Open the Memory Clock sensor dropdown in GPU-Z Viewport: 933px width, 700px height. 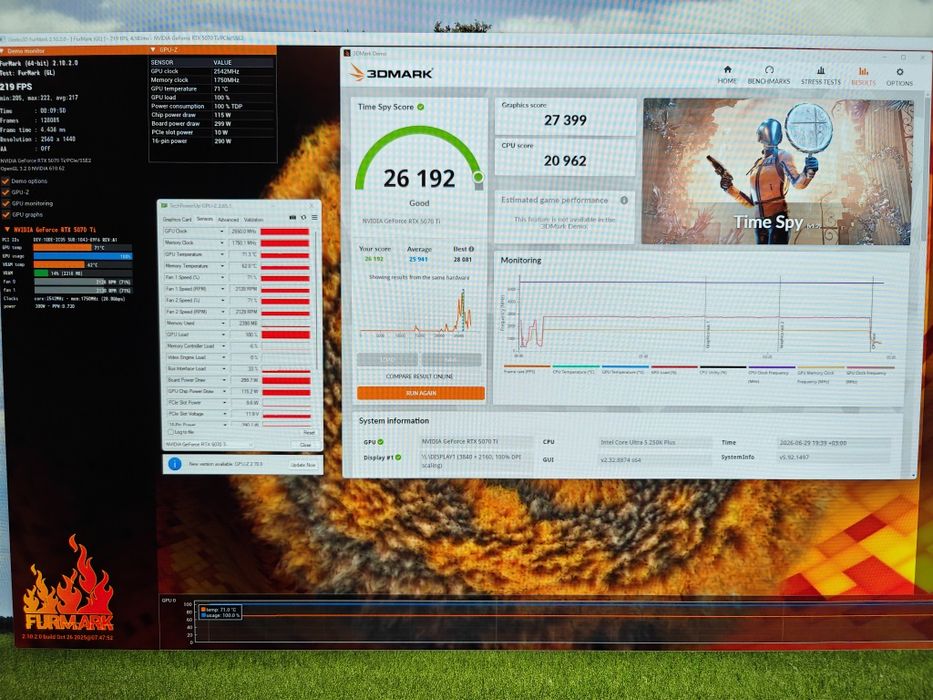(x=222, y=243)
